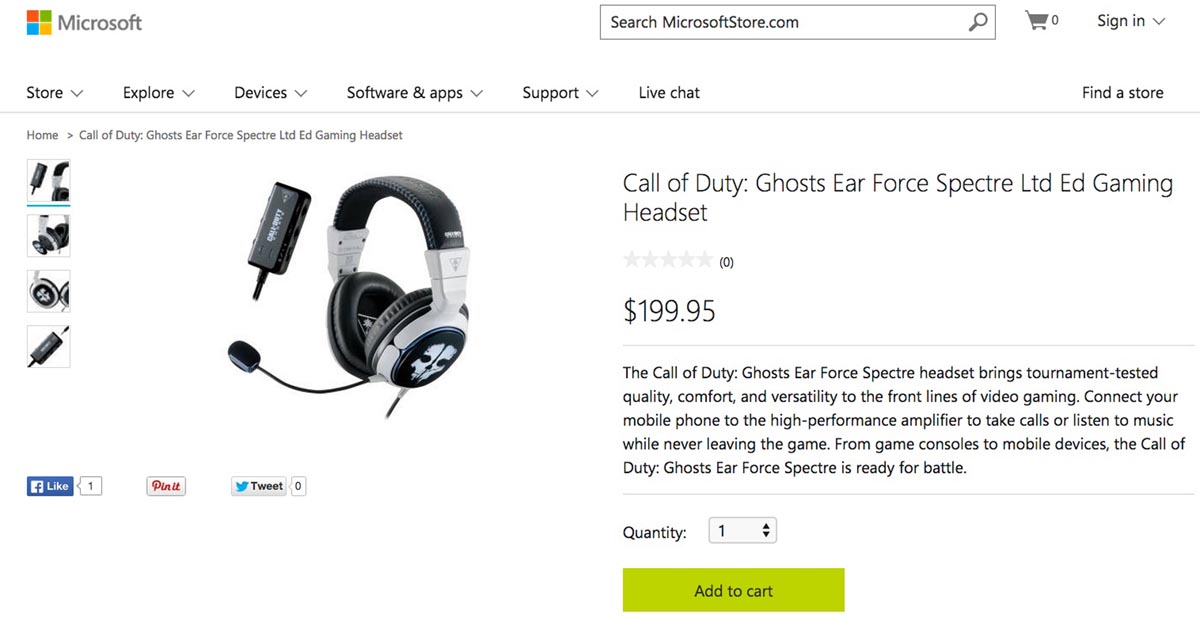Open the Devices menu
The width and height of the screenshot is (1200, 618).
coord(270,93)
